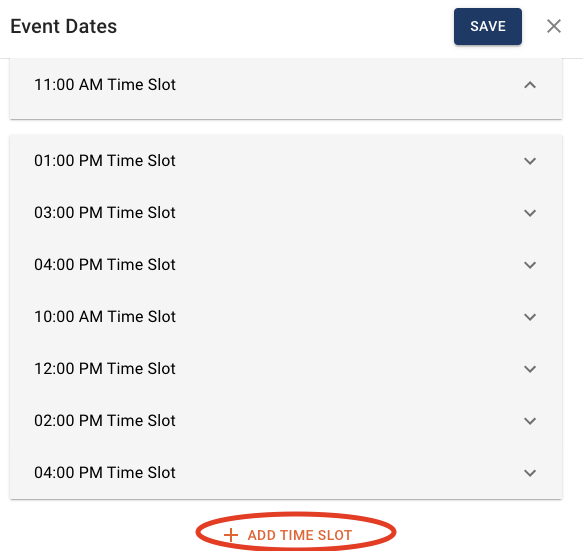Viewport: 583px width, 551px height.
Task: Open the 04:00 PM Time Slot label under 02:00 PM
Action: pyautogui.click(x=105, y=473)
